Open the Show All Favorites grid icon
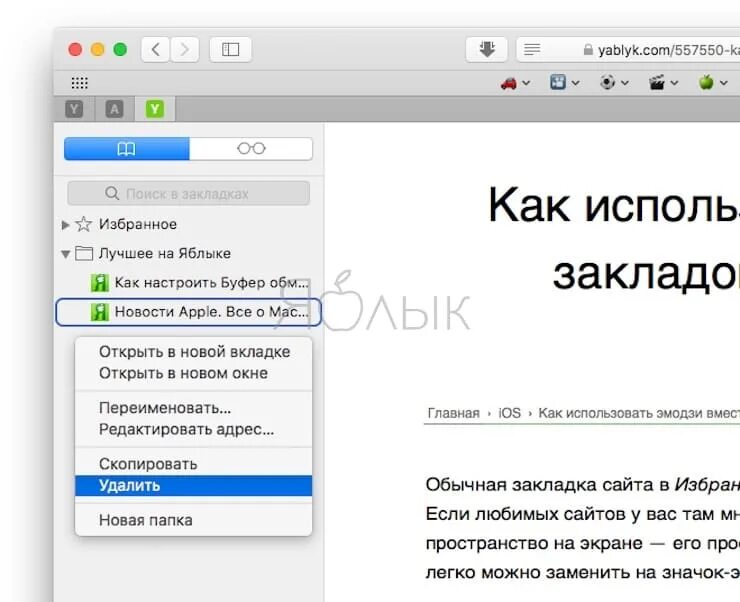The width and height of the screenshot is (740, 602). pos(79,83)
